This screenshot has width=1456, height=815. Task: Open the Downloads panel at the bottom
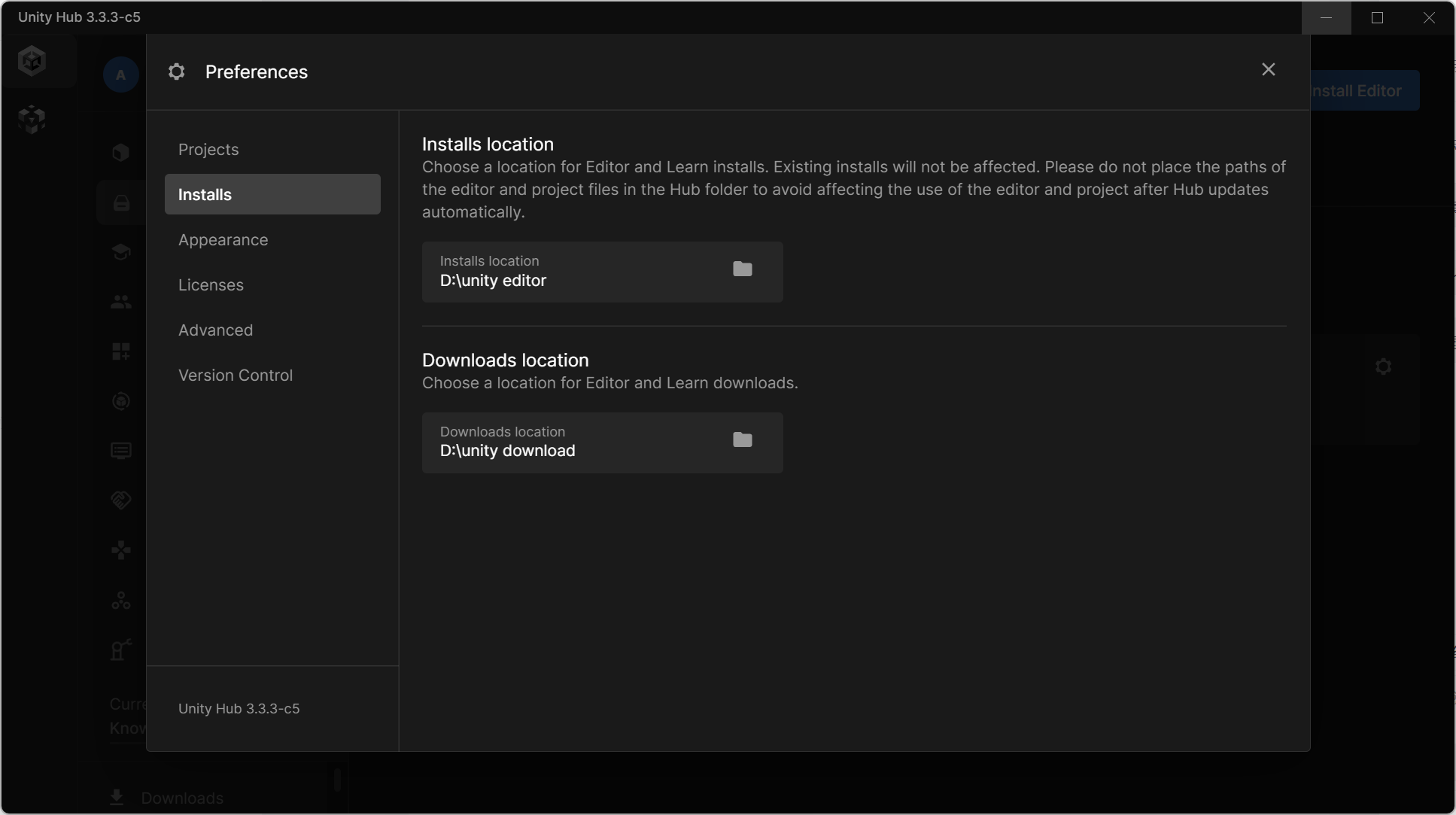click(x=181, y=798)
